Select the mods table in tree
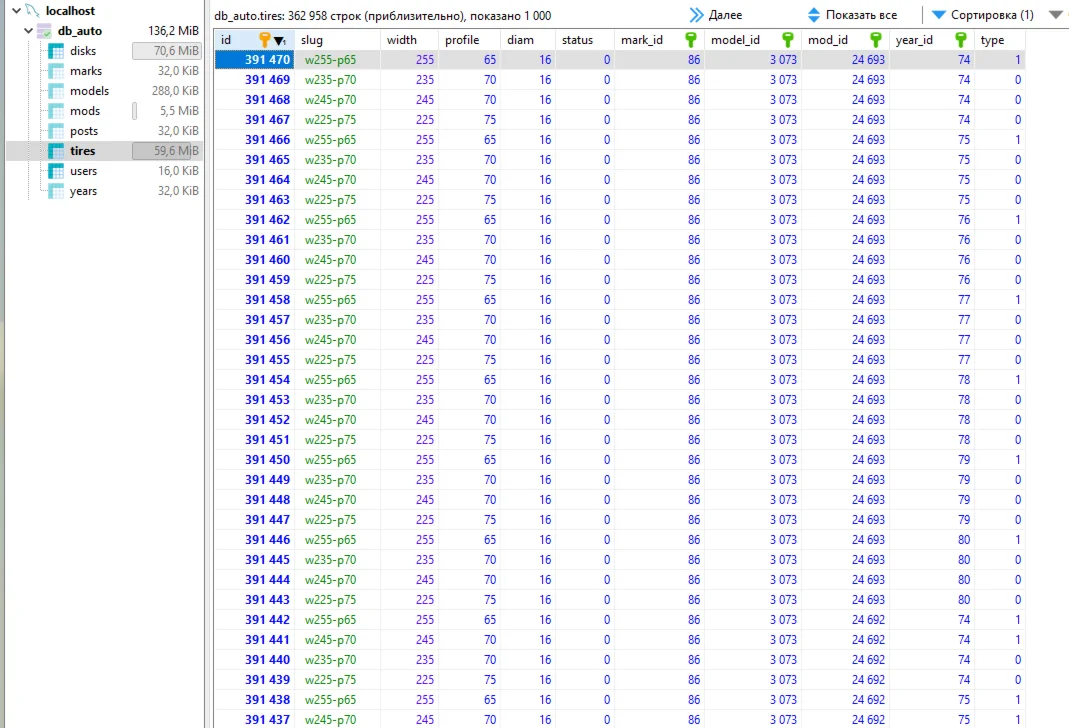 (85, 111)
